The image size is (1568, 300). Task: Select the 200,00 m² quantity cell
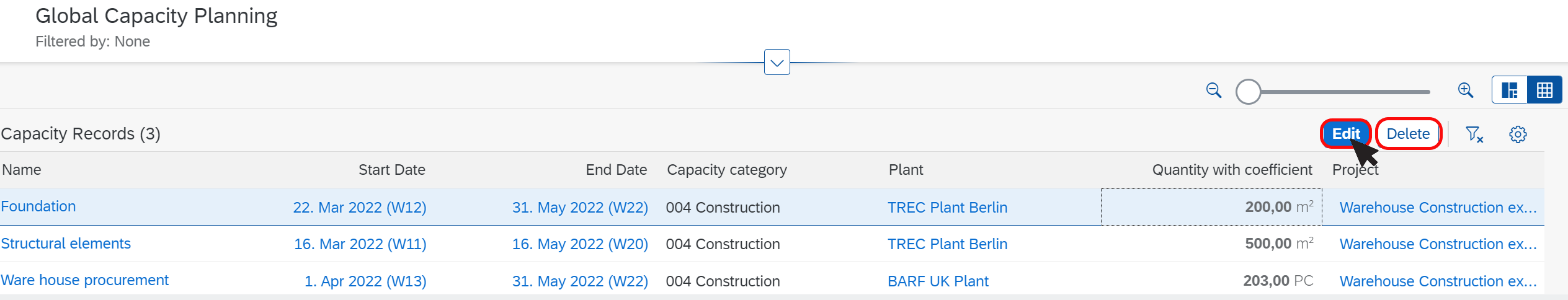coord(1212,207)
